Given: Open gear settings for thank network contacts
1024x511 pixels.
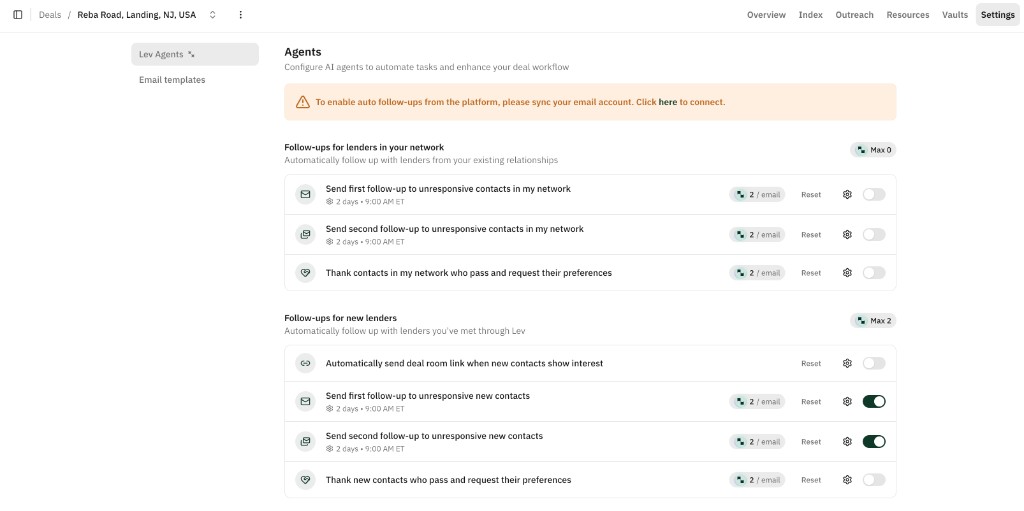Looking at the screenshot, I should point(847,272).
